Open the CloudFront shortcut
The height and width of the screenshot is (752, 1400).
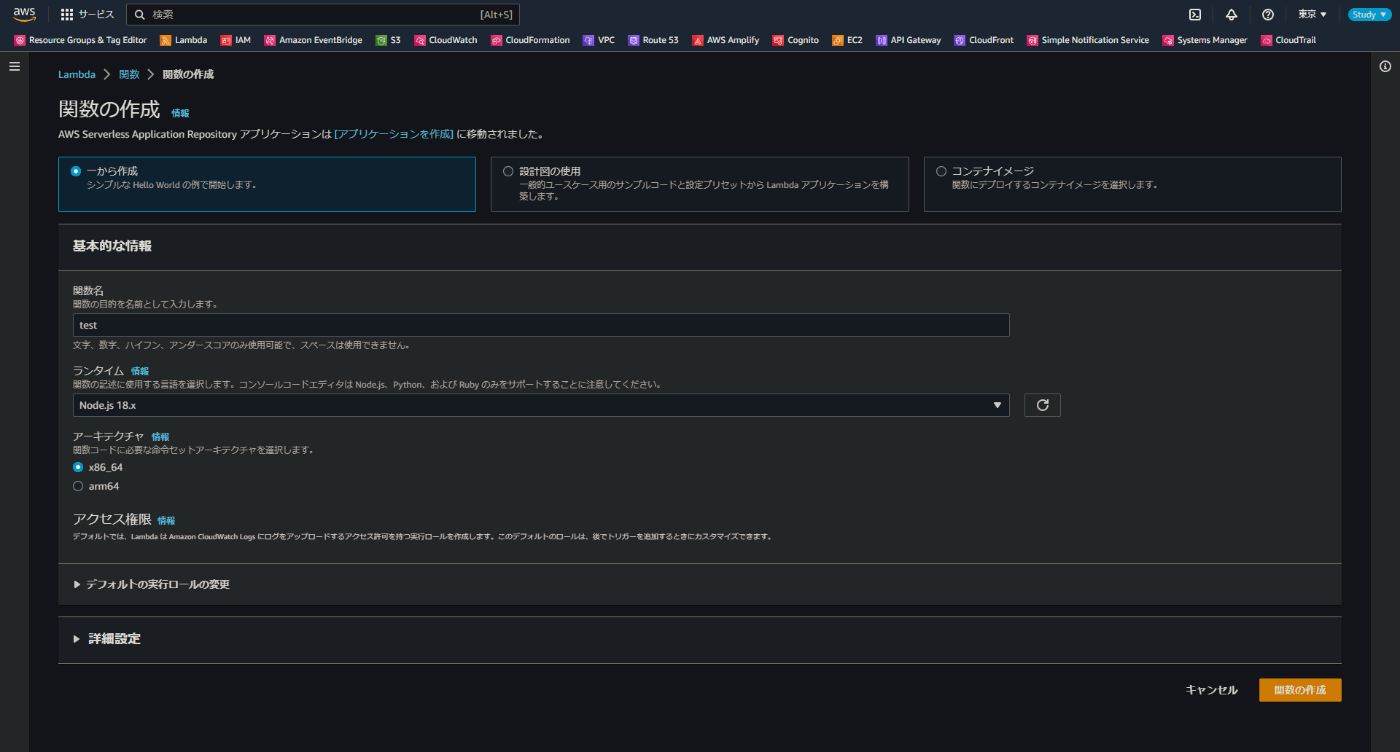click(984, 40)
